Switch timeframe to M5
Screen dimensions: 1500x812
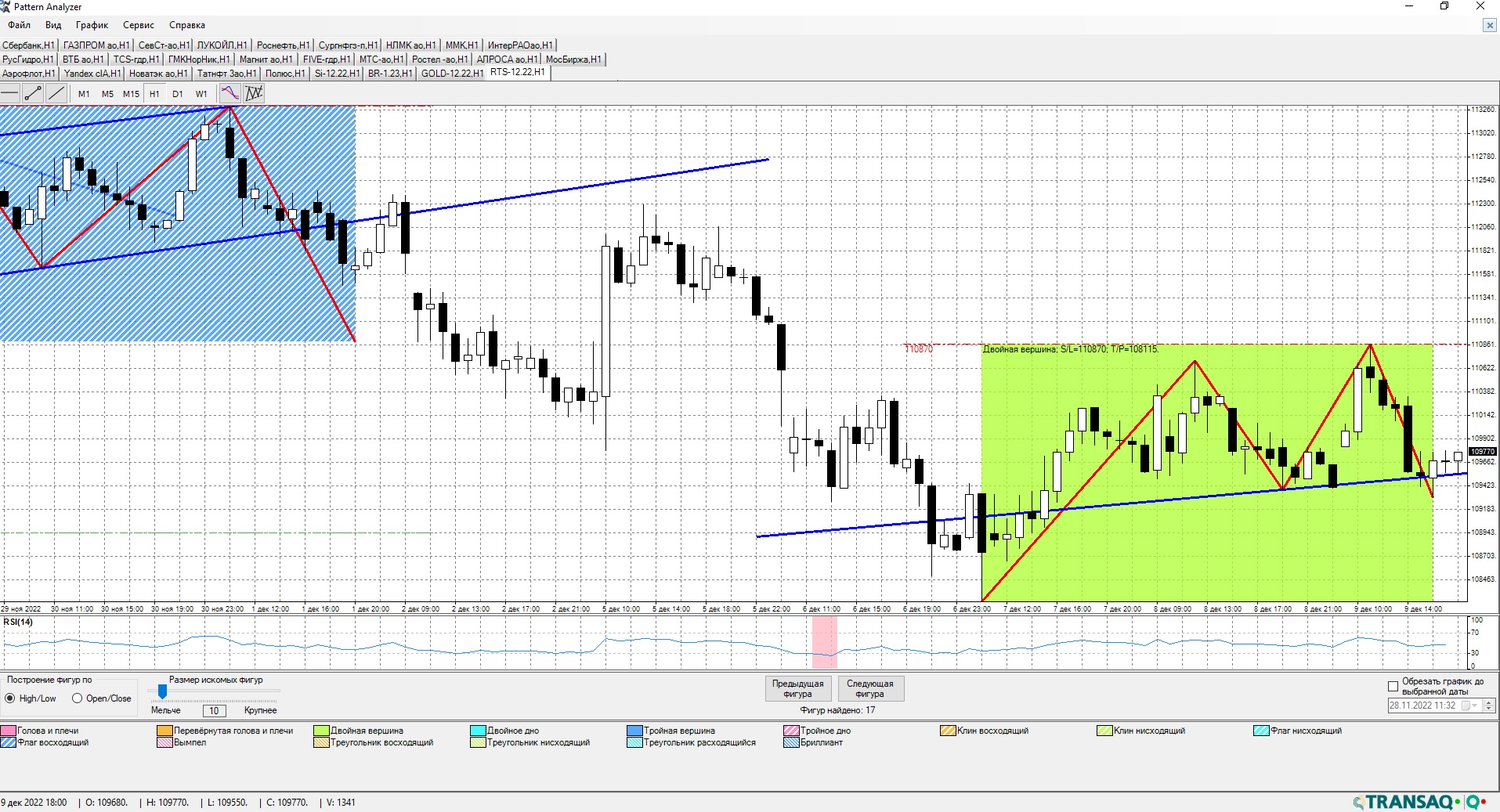(107, 94)
